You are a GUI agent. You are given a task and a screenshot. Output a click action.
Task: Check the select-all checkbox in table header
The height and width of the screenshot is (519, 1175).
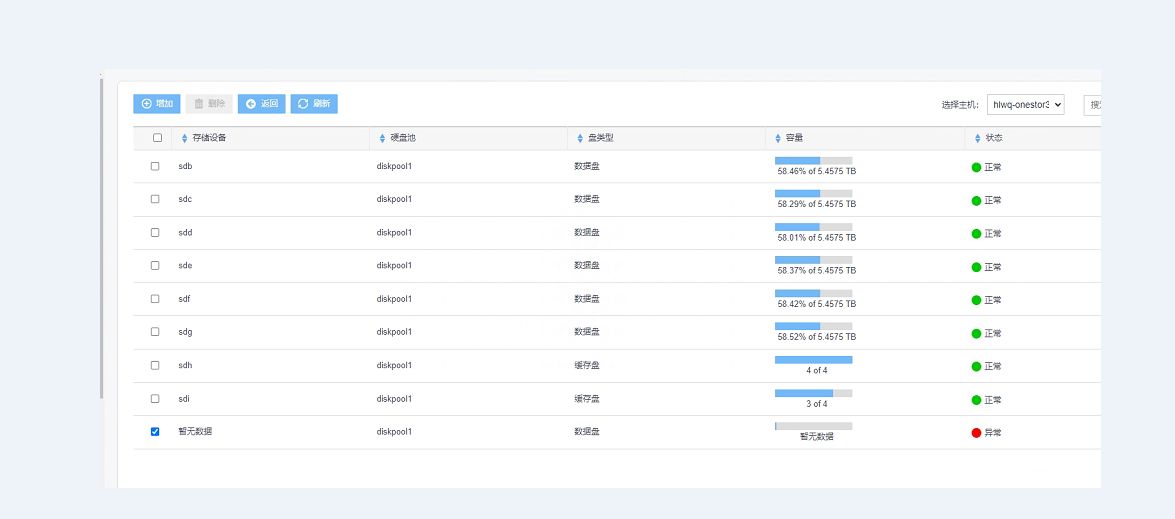point(157,138)
